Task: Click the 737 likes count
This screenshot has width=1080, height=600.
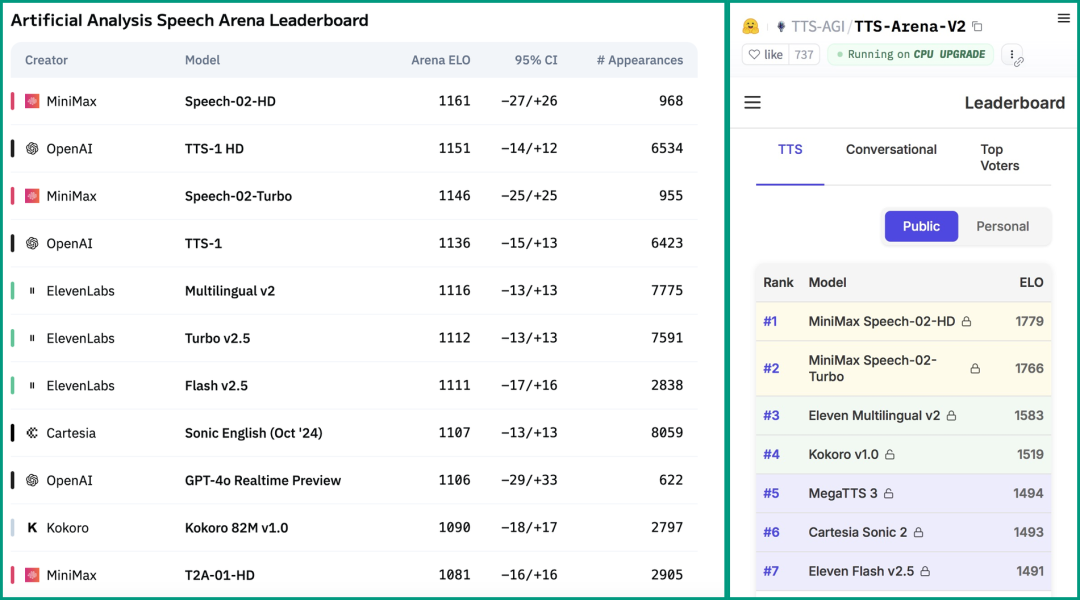Action: [x=804, y=54]
